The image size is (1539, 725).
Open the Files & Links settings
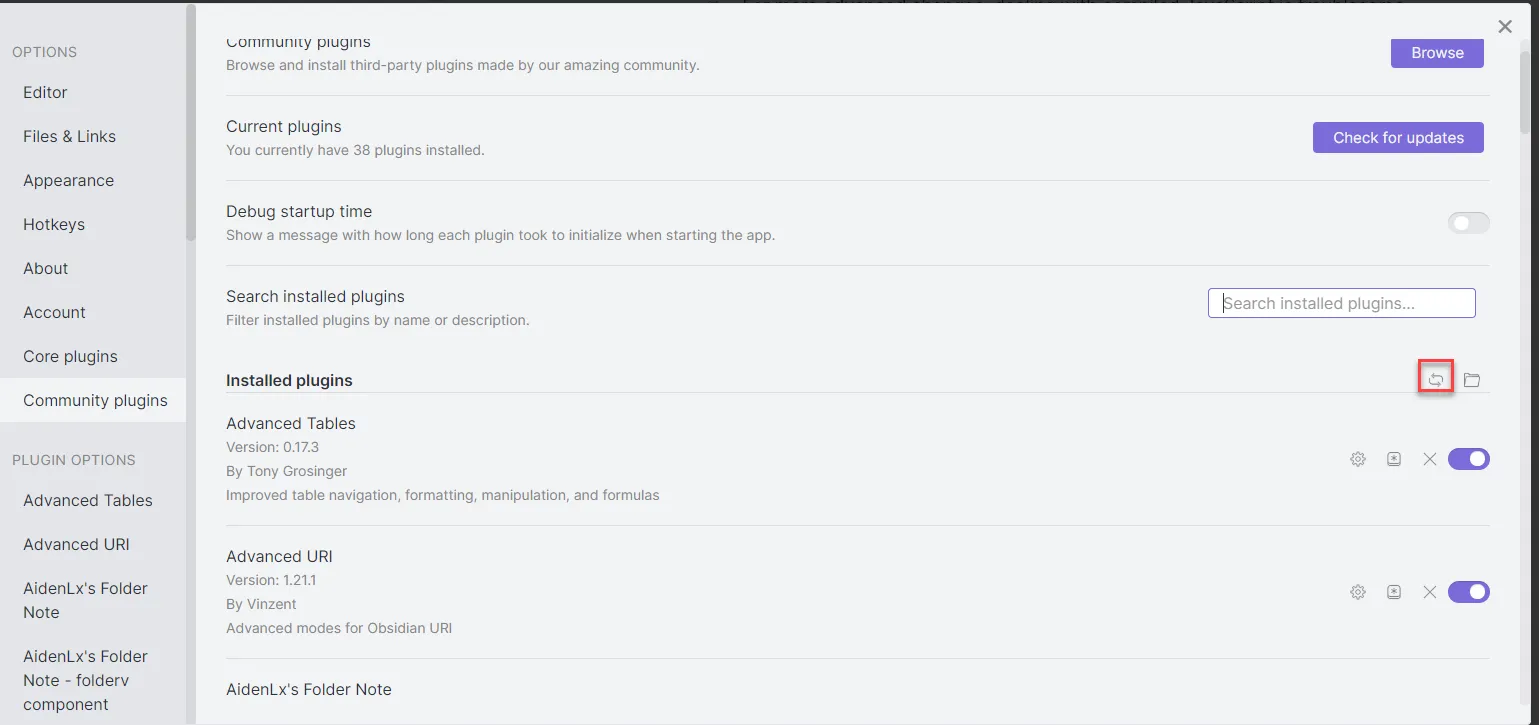(69, 136)
